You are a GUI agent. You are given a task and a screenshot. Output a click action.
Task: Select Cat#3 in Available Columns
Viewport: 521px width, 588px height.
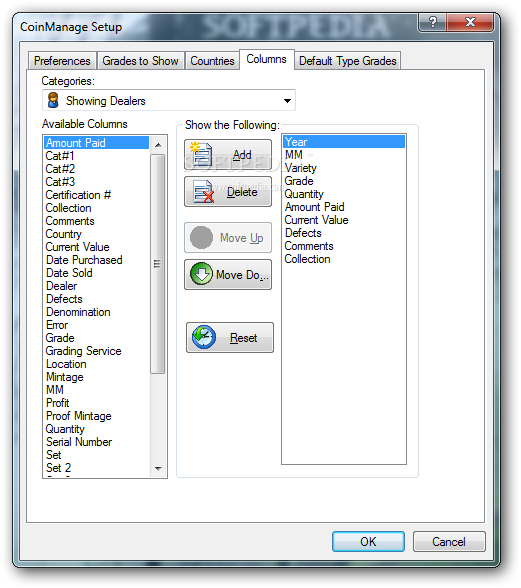pos(96,182)
